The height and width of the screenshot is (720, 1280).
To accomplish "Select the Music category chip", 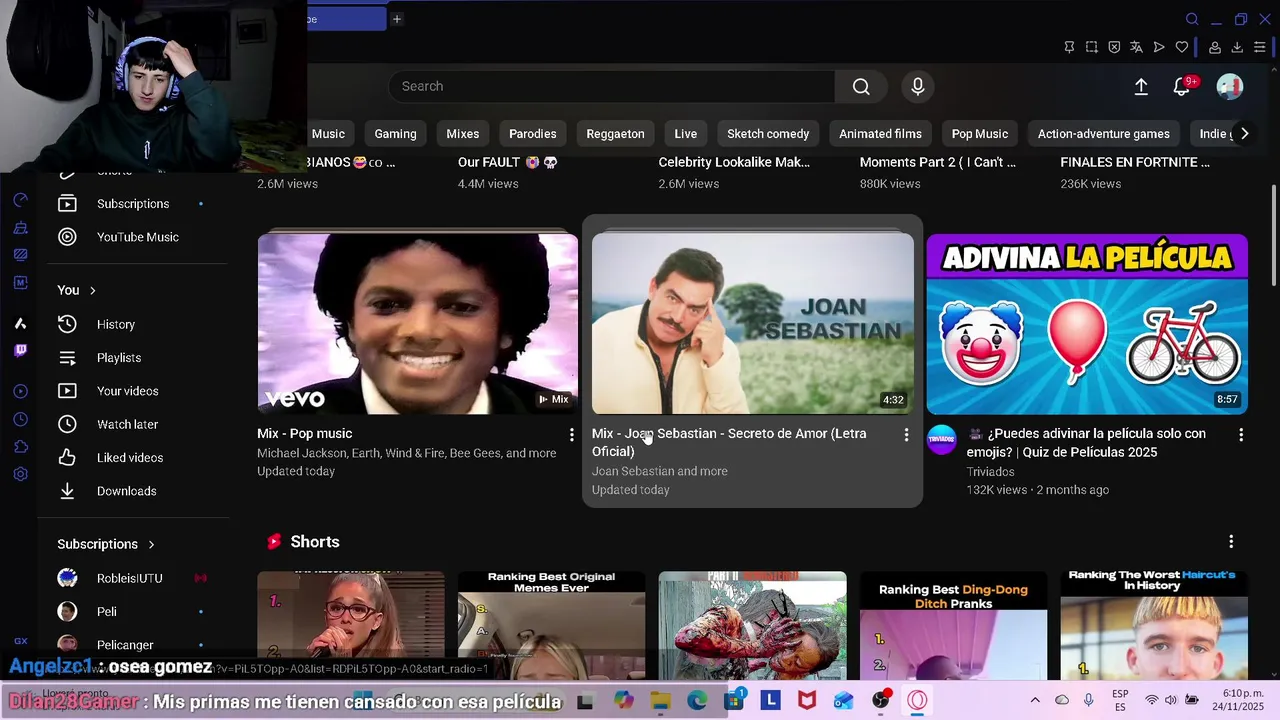I will click(x=328, y=134).
